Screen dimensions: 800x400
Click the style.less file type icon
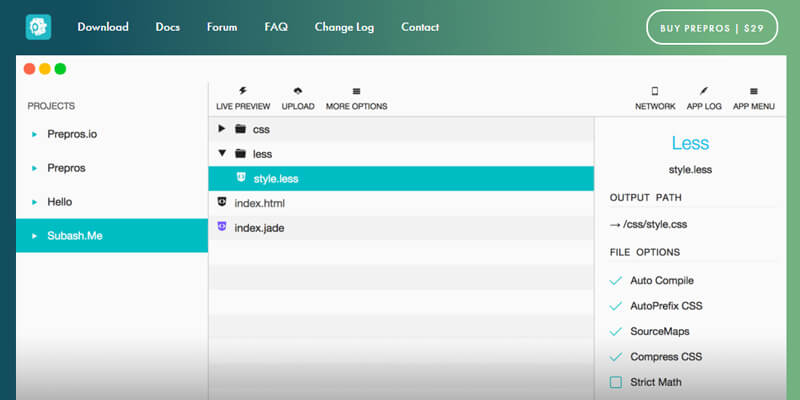click(x=241, y=177)
